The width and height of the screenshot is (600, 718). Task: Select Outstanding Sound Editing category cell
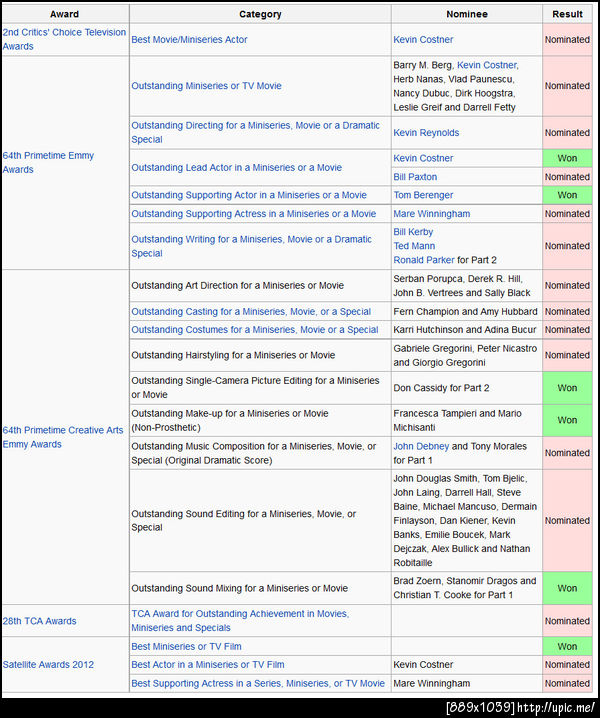[x=260, y=521]
